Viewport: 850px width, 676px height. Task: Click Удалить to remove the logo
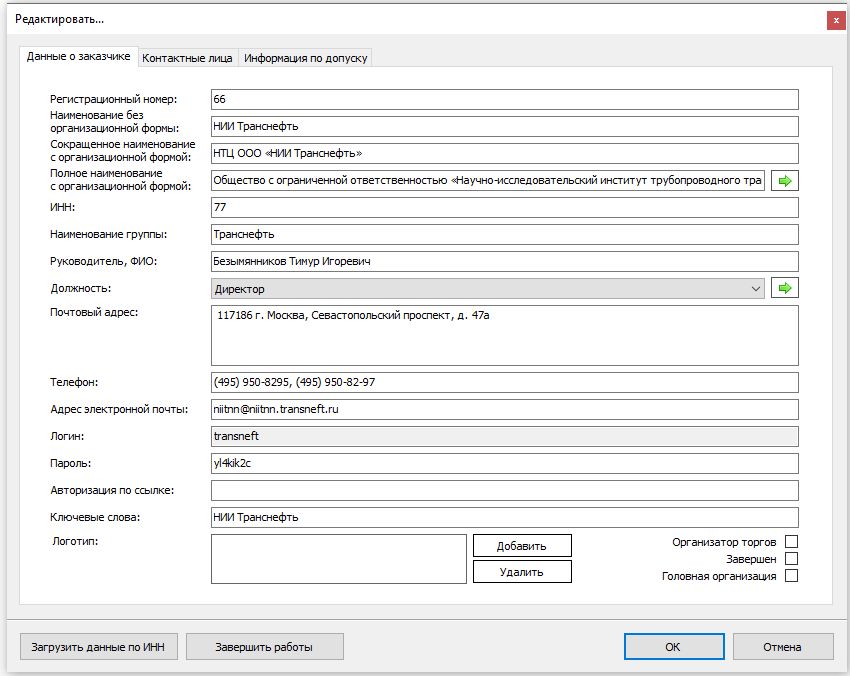522,572
